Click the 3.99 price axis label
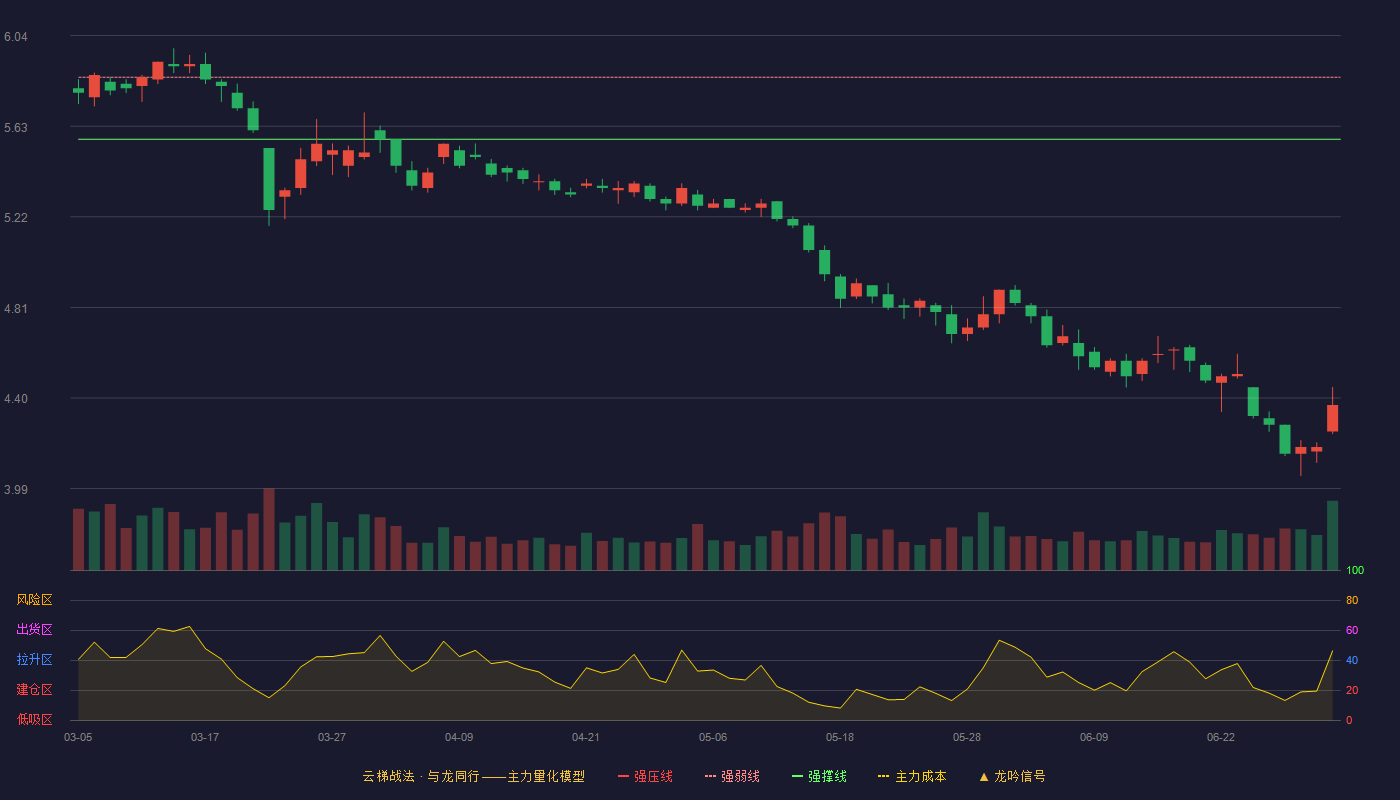The image size is (1400, 800). point(16,490)
